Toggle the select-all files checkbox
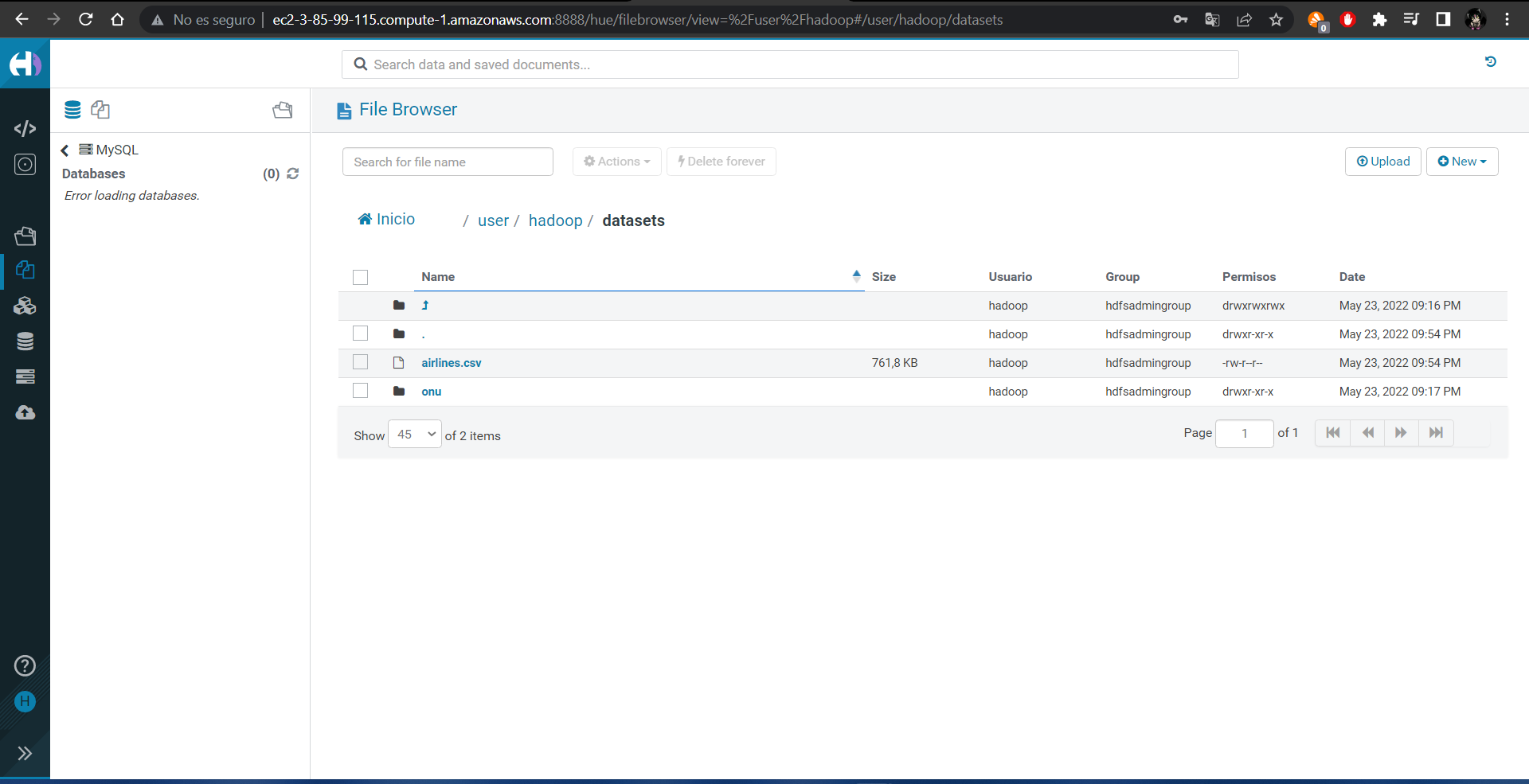This screenshot has width=1529, height=784. tap(360, 277)
